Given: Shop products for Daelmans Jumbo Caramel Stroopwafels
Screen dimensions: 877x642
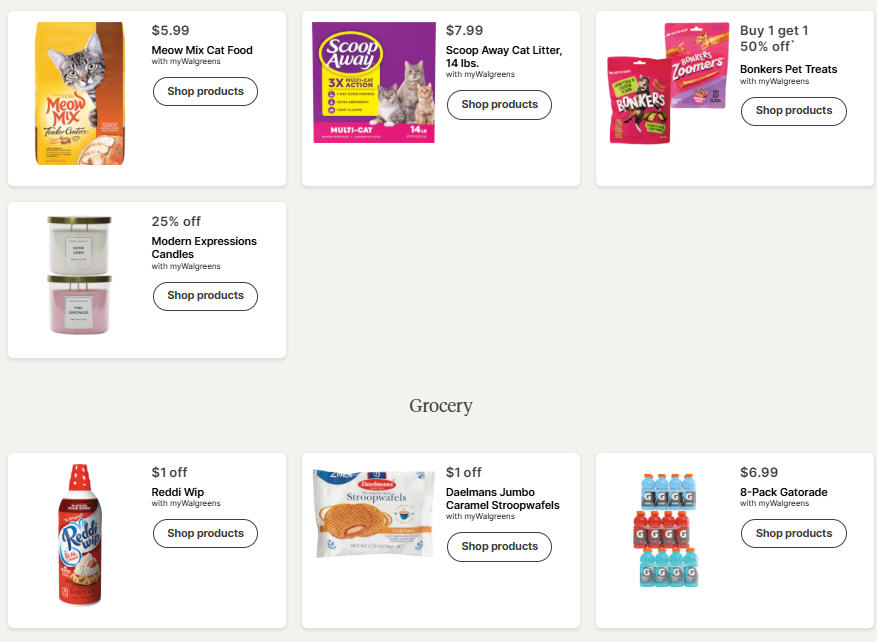Looking at the screenshot, I should pyautogui.click(x=499, y=547).
